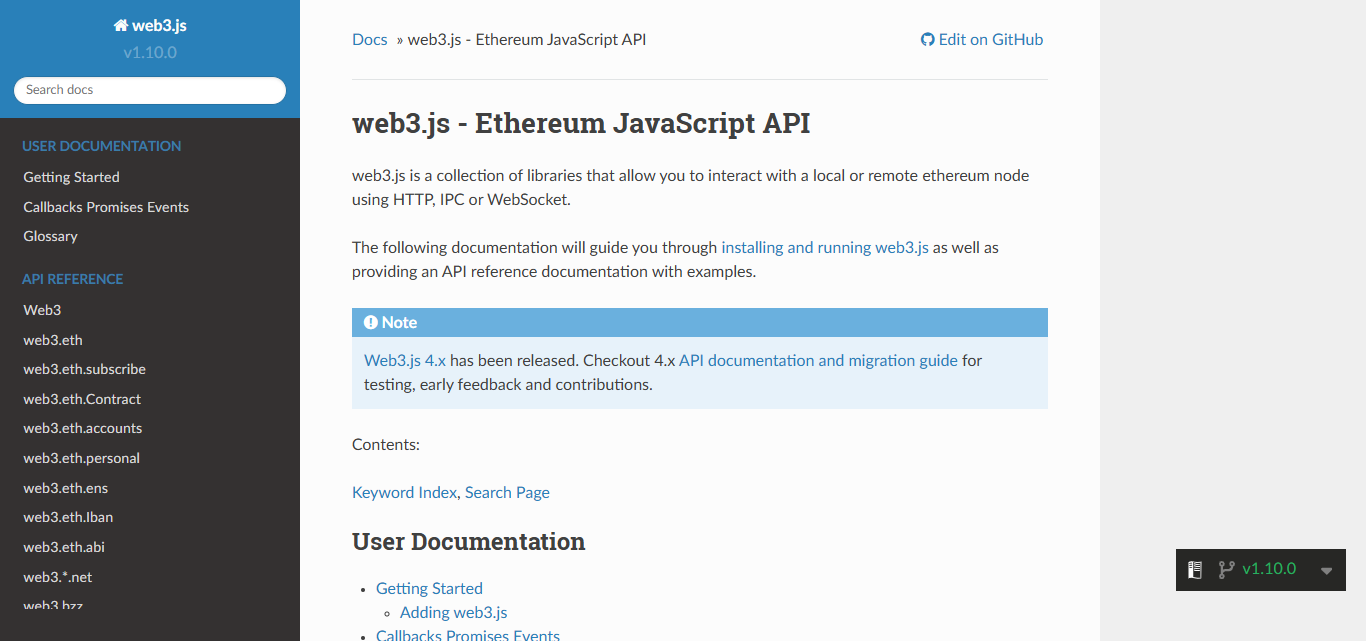Click the Note admonition title bar

tap(700, 322)
